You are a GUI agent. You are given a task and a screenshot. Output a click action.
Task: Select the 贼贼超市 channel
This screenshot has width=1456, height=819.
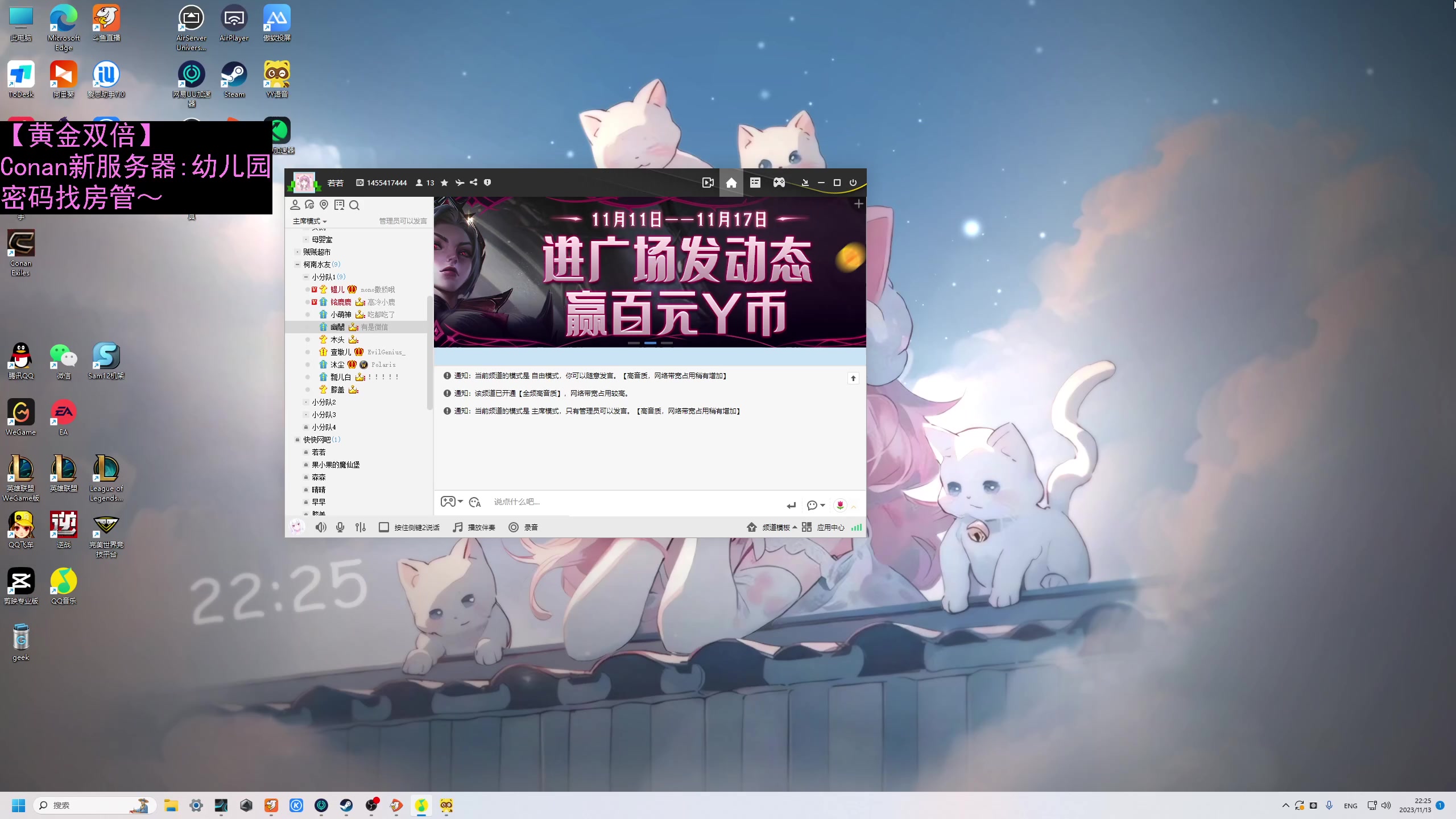(x=317, y=252)
